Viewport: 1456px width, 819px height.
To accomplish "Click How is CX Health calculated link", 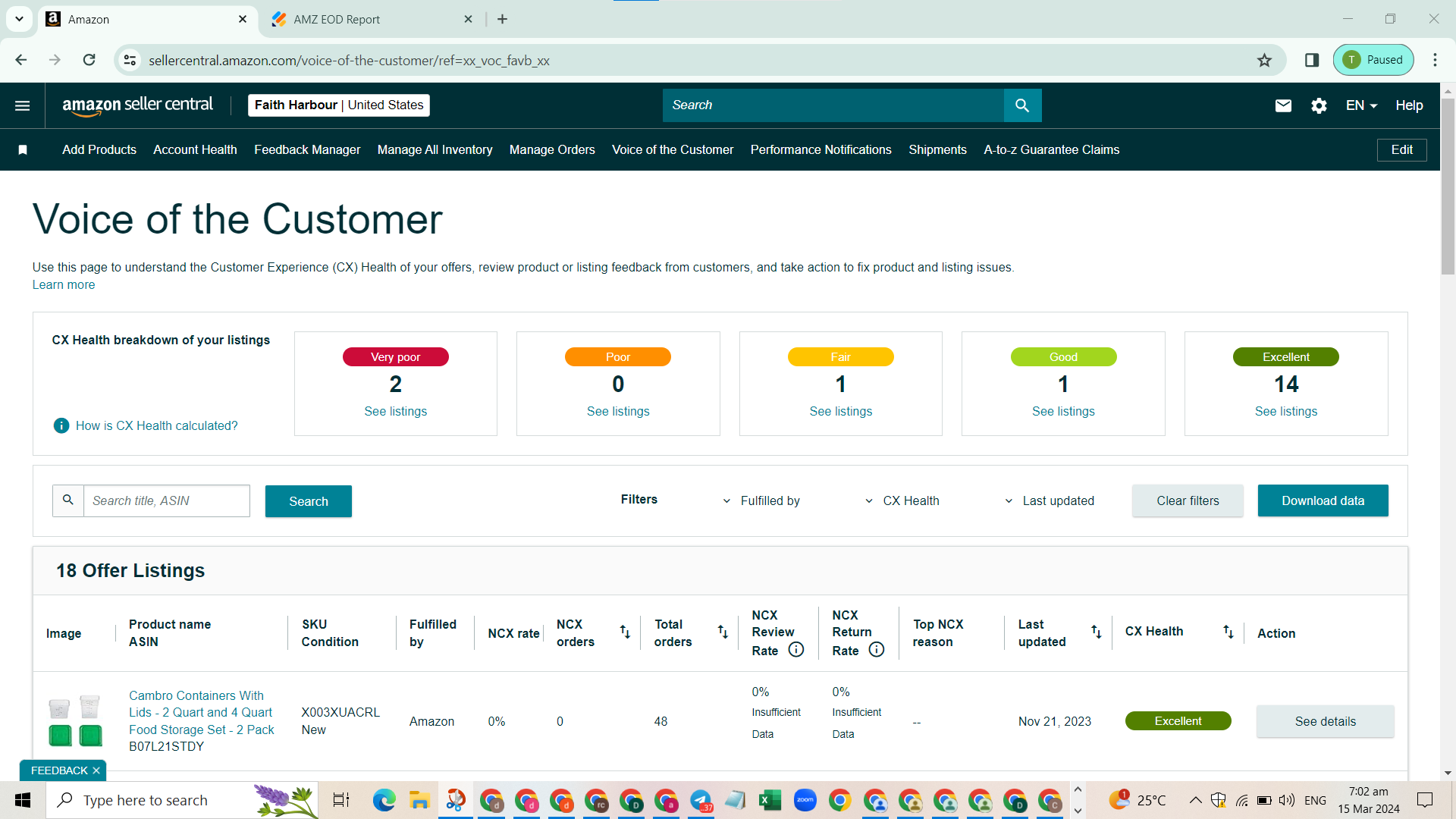I will coord(157,426).
